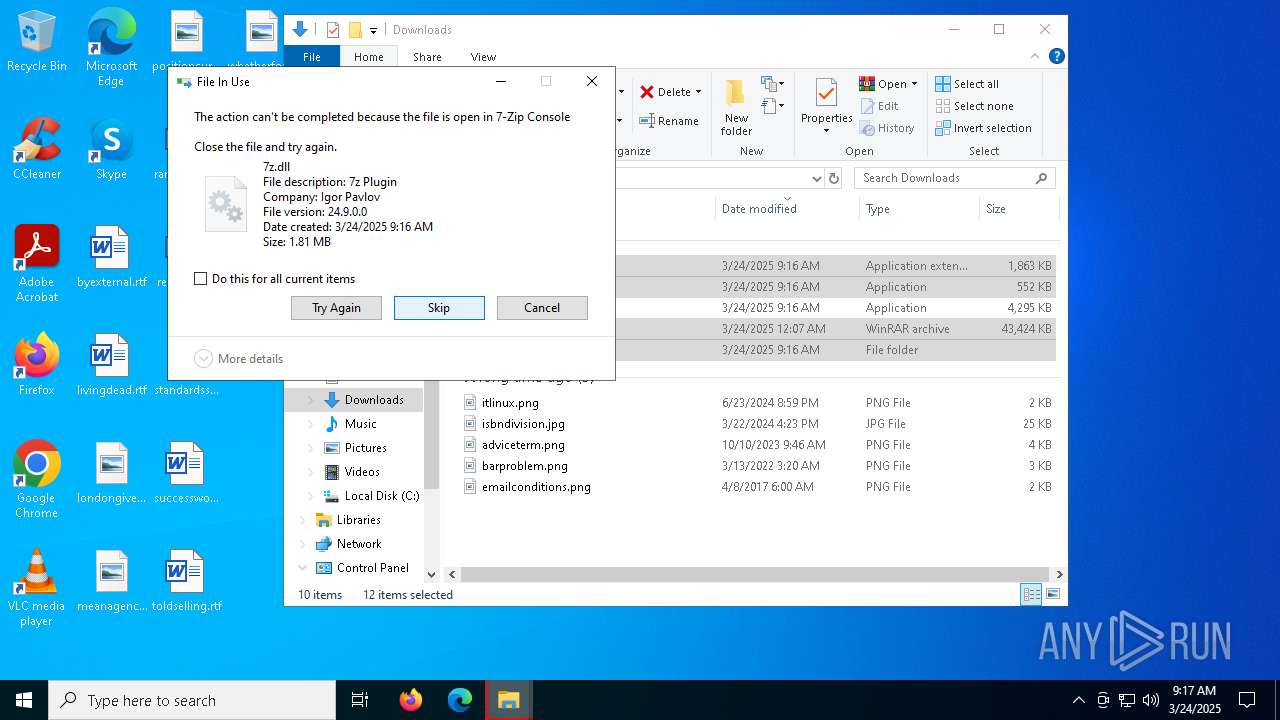
Task: Select Pictures in the navigation pane
Action: (365, 448)
